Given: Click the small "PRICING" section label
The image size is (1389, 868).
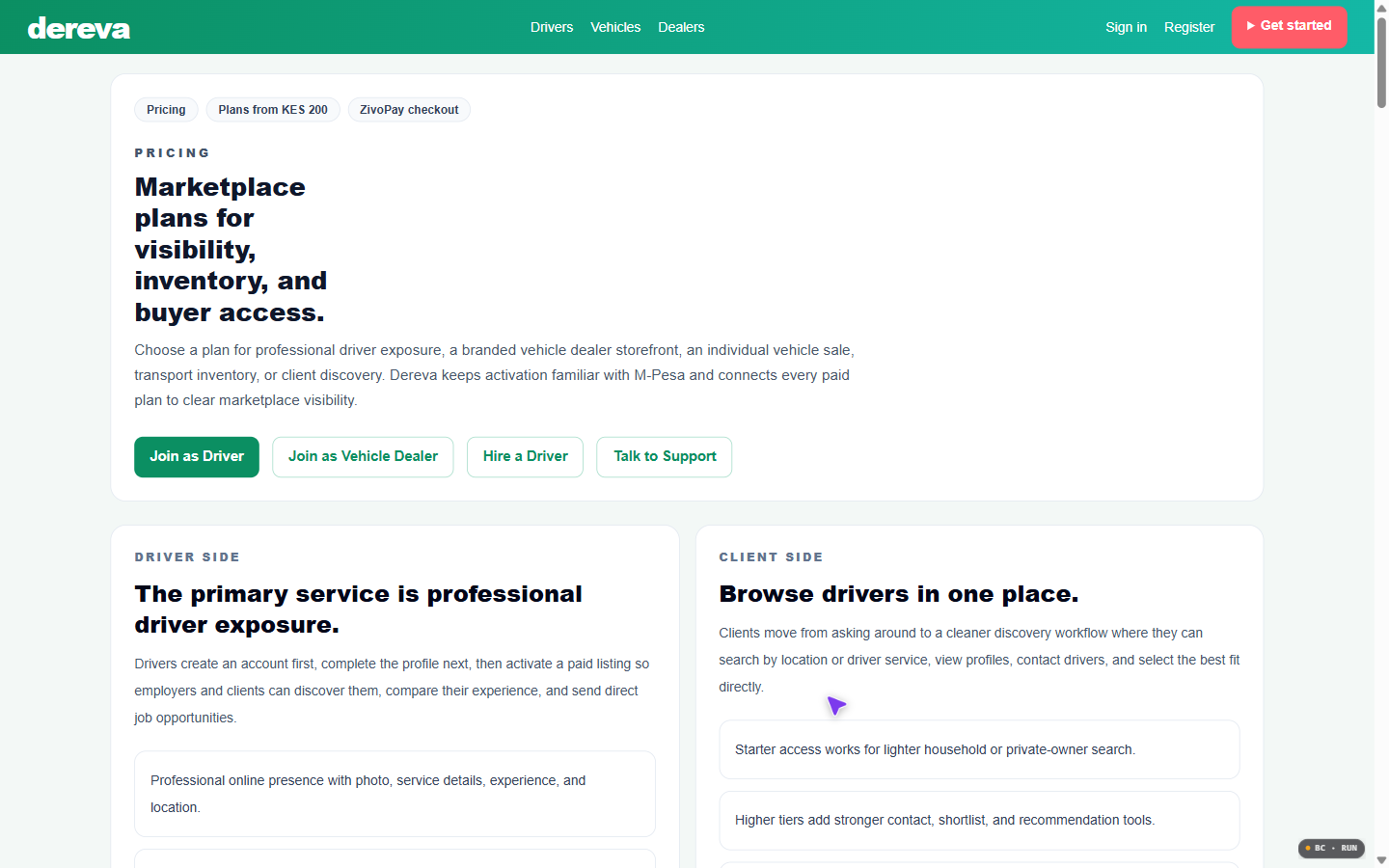Looking at the screenshot, I should [x=172, y=153].
